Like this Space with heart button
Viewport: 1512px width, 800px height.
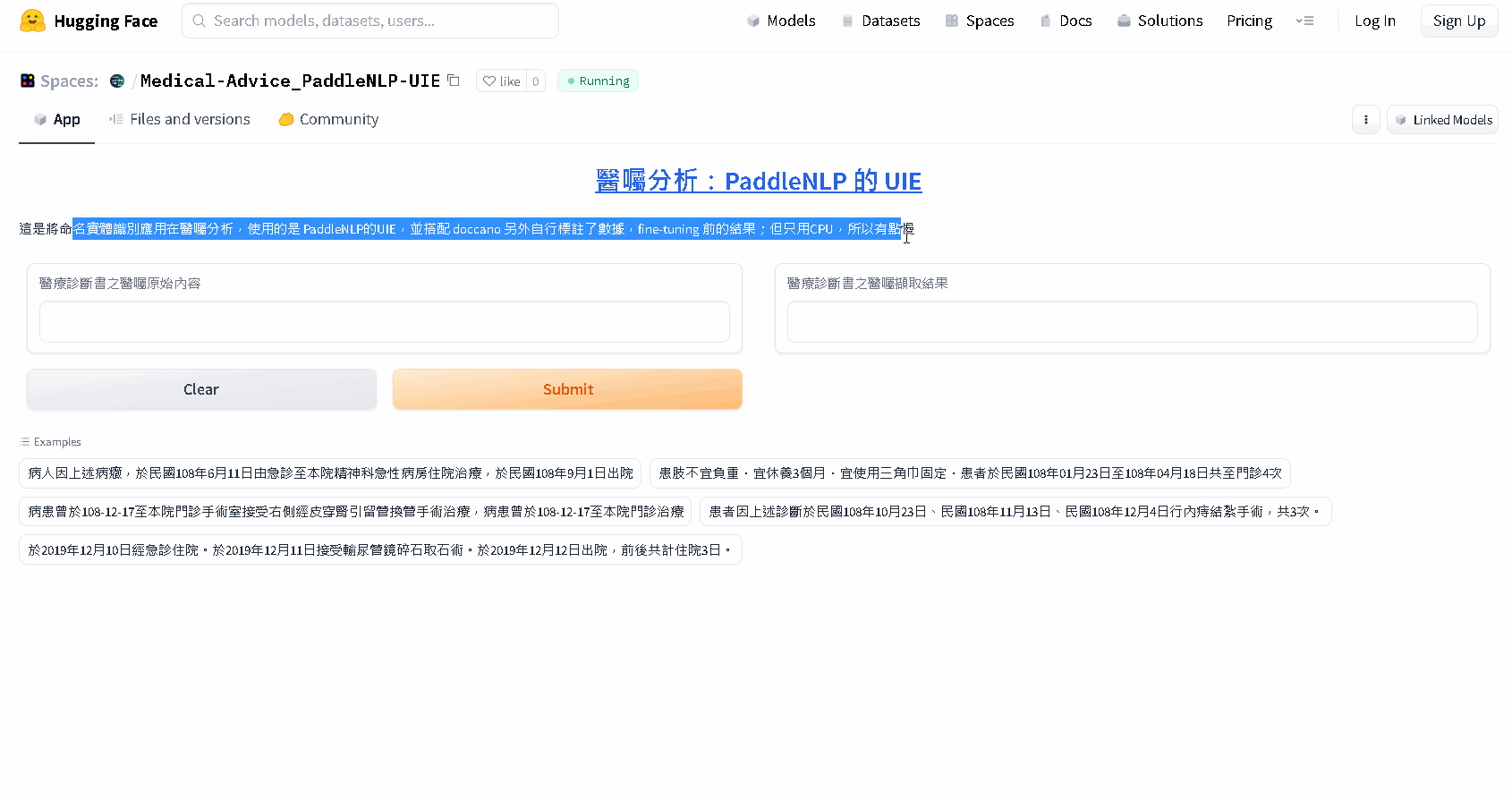point(502,81)
